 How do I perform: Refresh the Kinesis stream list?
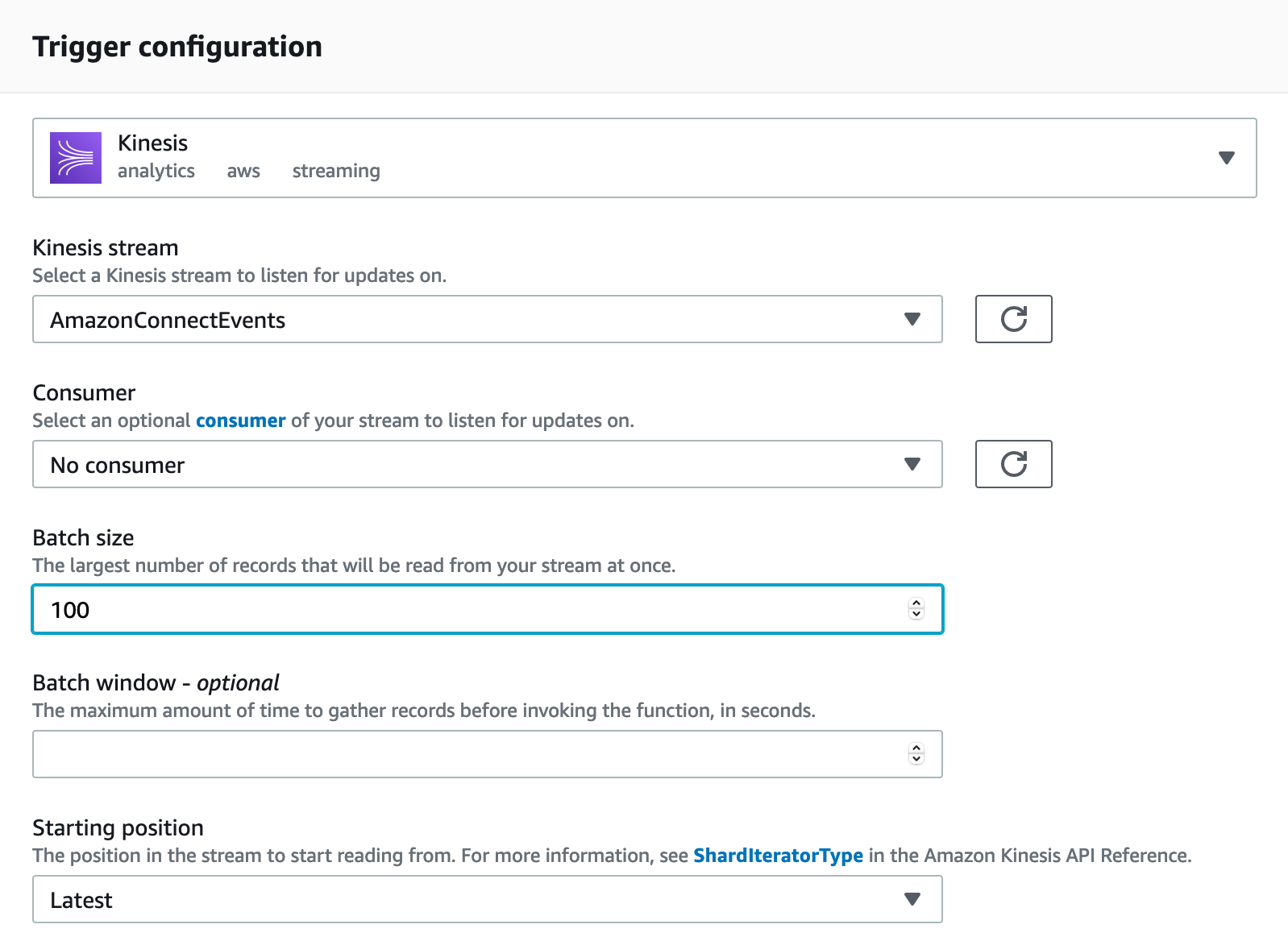(x=1013, y=319)
